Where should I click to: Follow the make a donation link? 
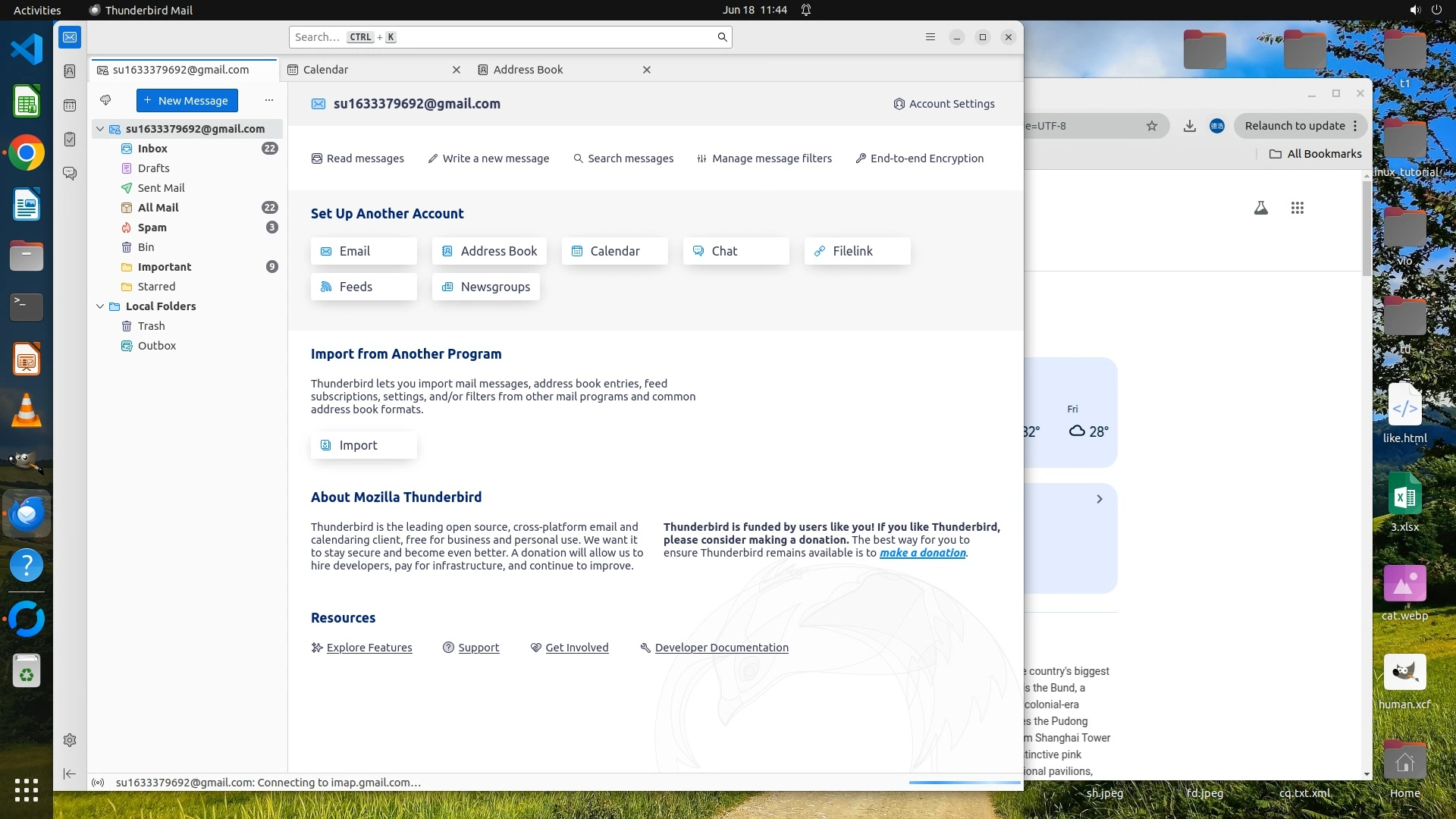922,553
